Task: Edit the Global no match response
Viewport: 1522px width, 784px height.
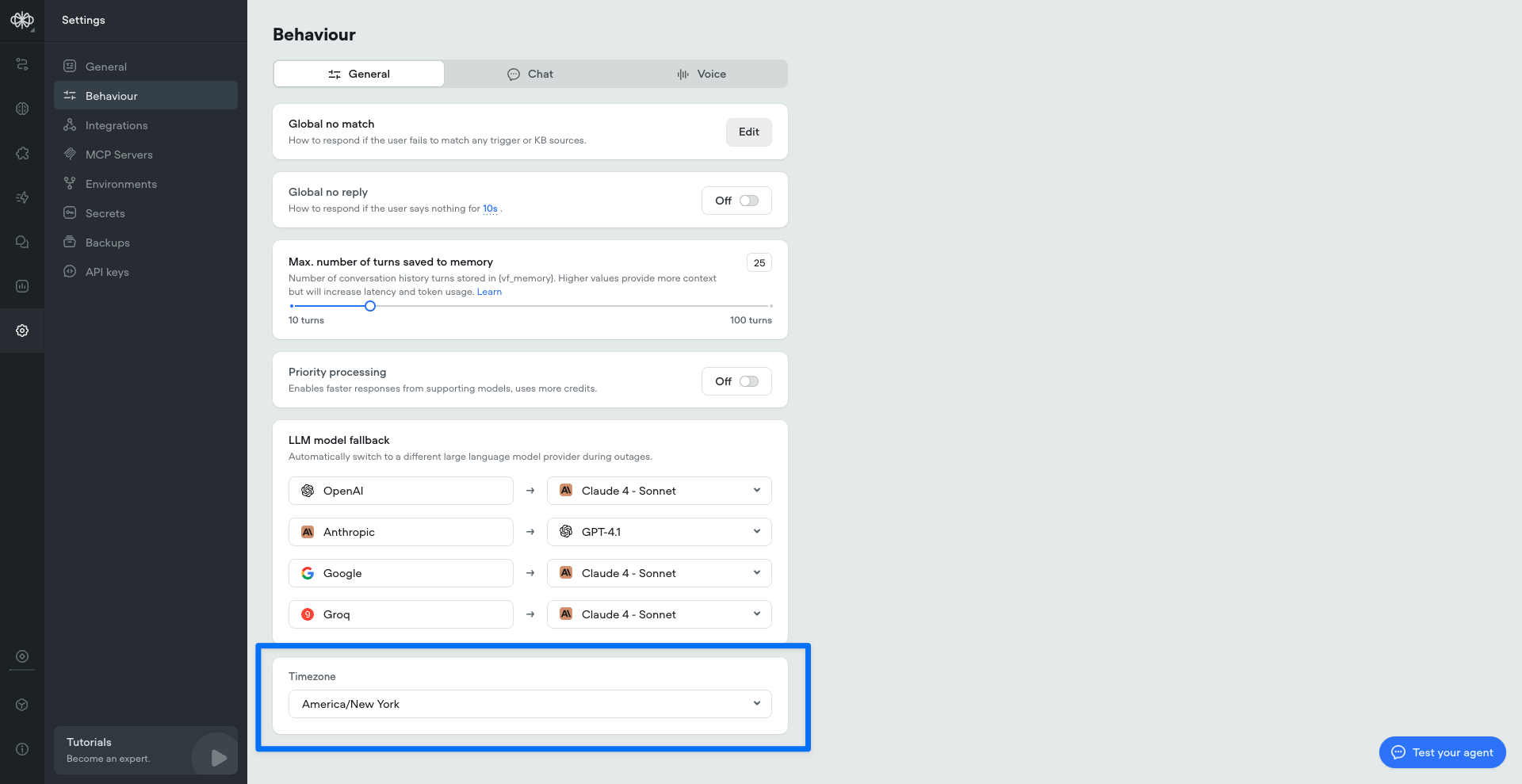Action: [749, 132]
